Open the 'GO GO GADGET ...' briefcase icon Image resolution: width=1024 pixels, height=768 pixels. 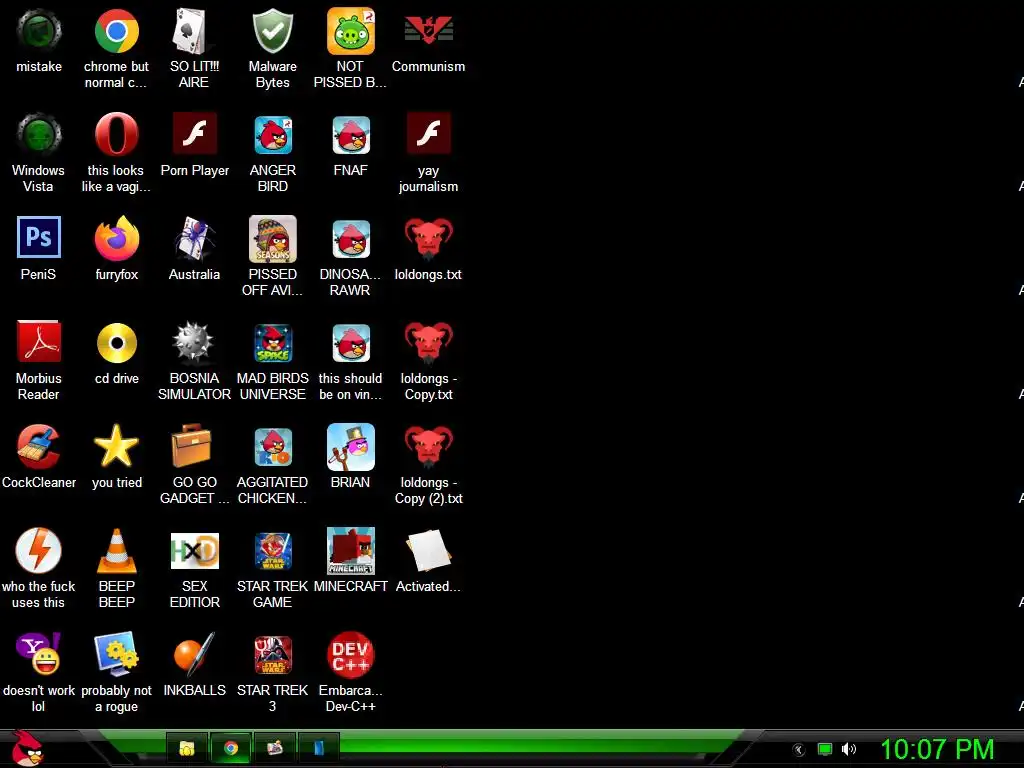click(192, 445)
